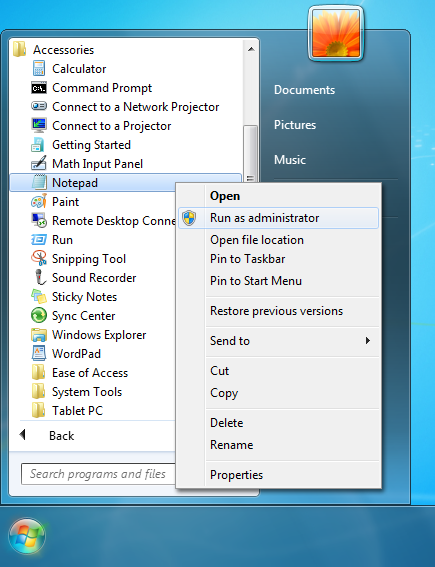The width and height of the screenshot is (435, 567).
Task: Choose Open in the context menu
Action: 278,196
